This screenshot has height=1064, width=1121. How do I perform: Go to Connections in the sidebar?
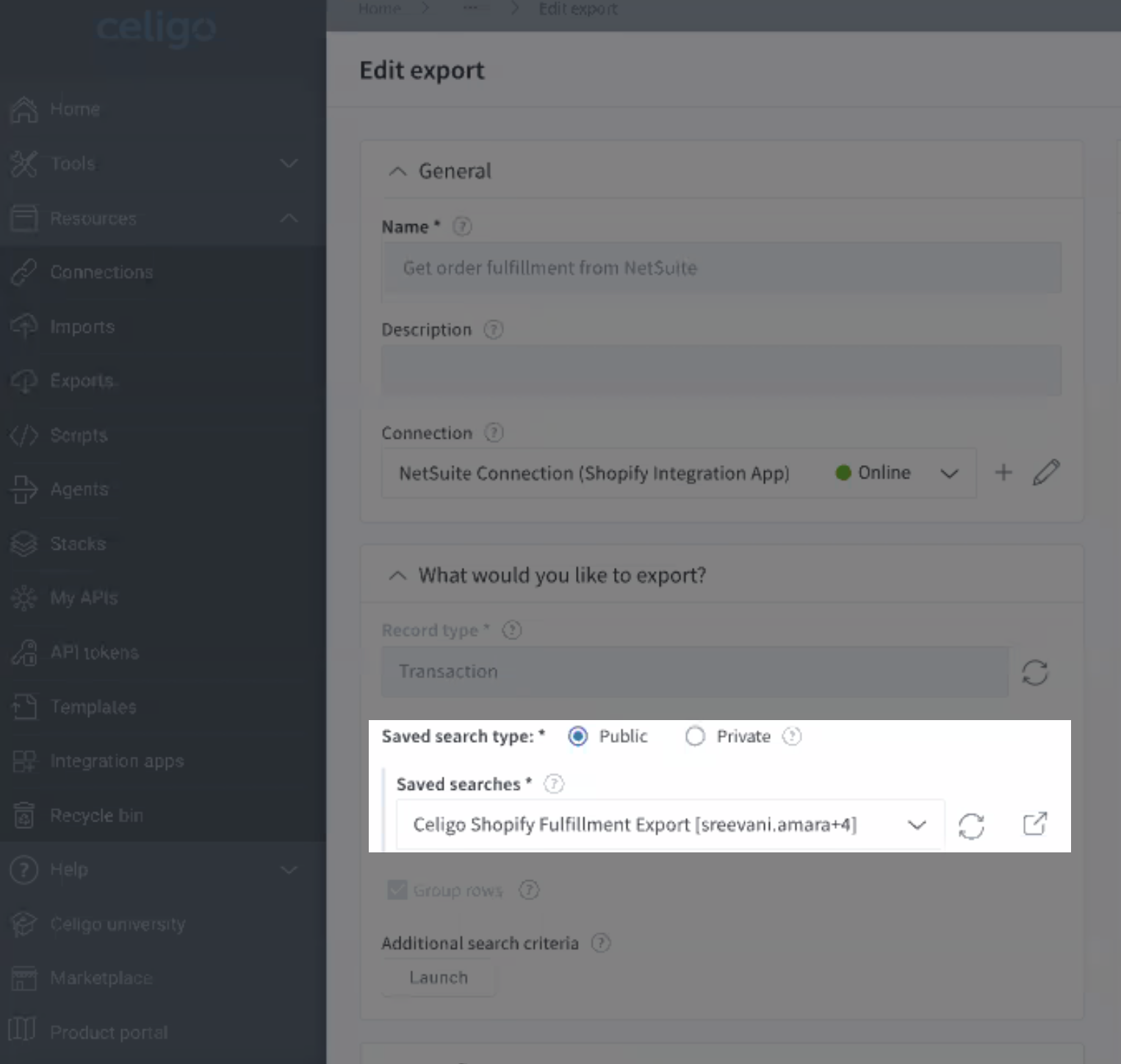pos(101,272)
